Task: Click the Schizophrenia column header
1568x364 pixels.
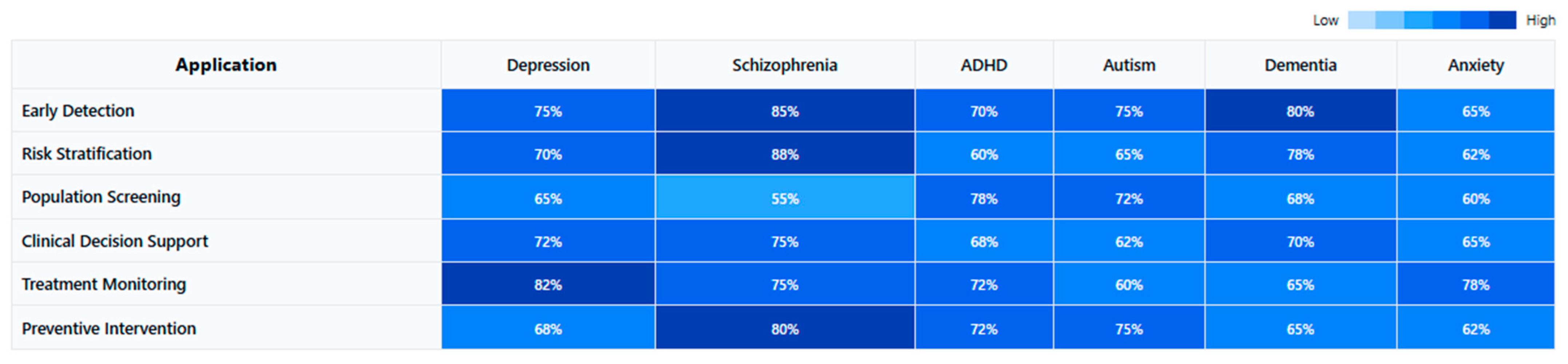Action: tap(784, 65)
